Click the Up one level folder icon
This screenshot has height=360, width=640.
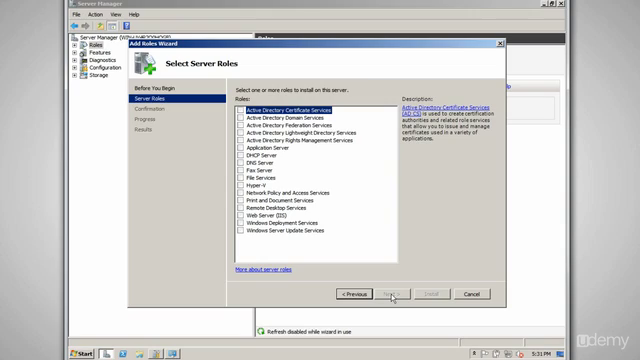(100, 26)
